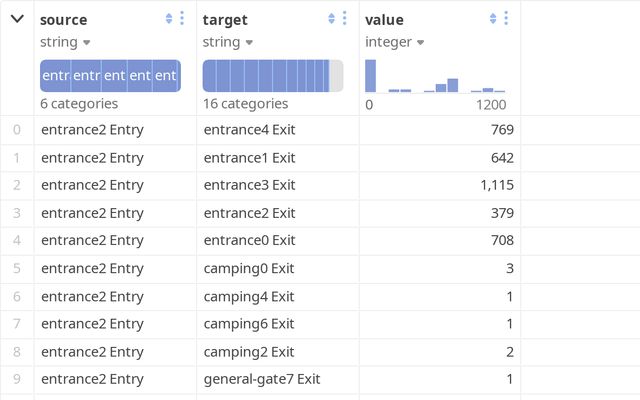Open the value column three-dot menu
Viewport: 640px width, 400px height.
click(x=506, y=19)
